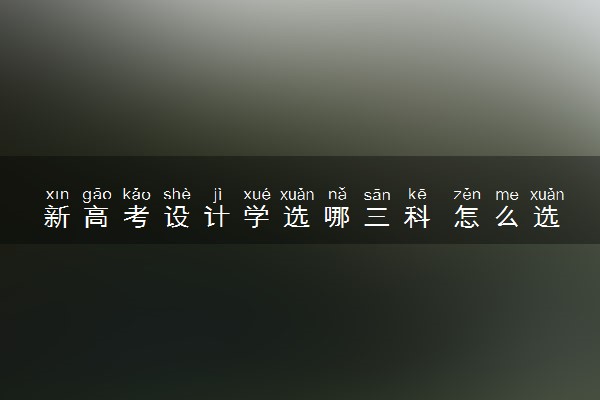Select the character 考 in the banner

pos(137,217)
